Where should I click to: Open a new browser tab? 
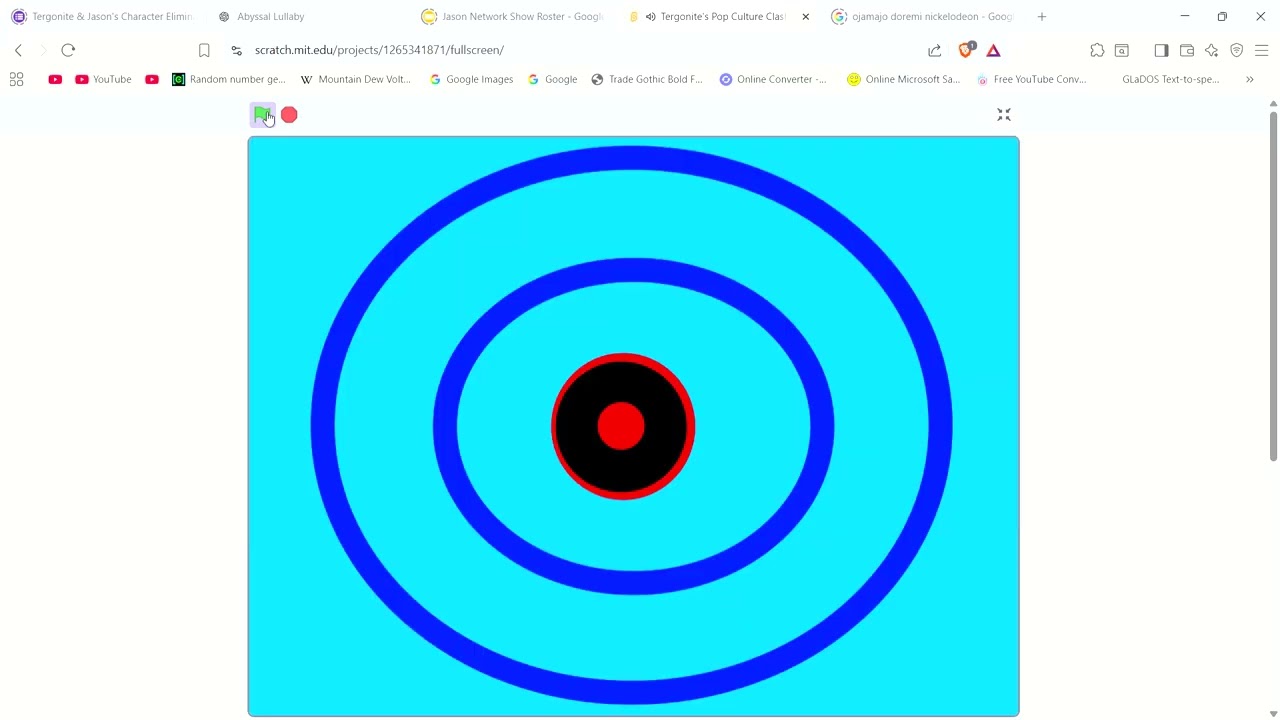tap(1041, 16)
